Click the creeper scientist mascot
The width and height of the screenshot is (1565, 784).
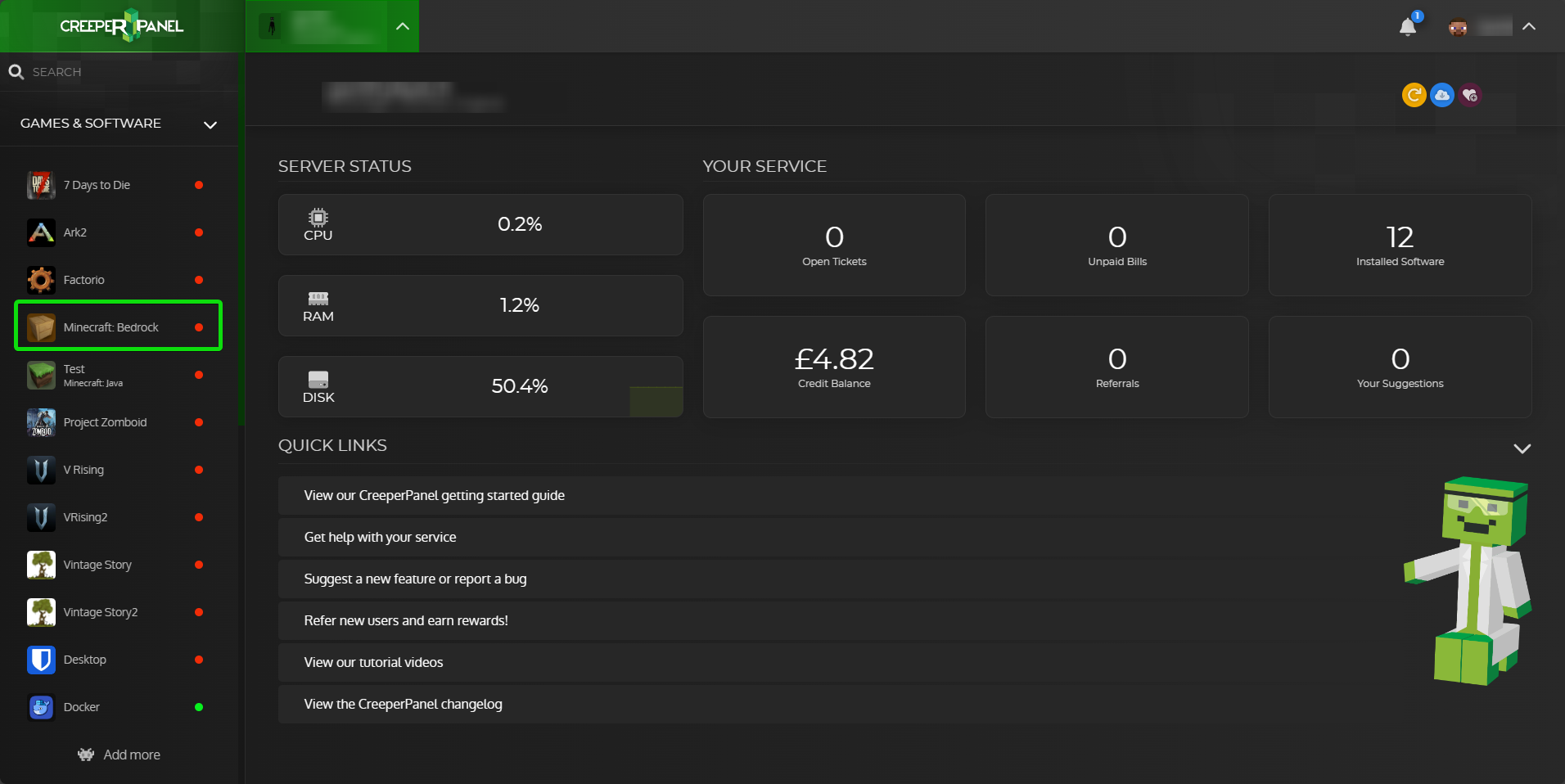pyautogui.click(x=1468, y=581)
